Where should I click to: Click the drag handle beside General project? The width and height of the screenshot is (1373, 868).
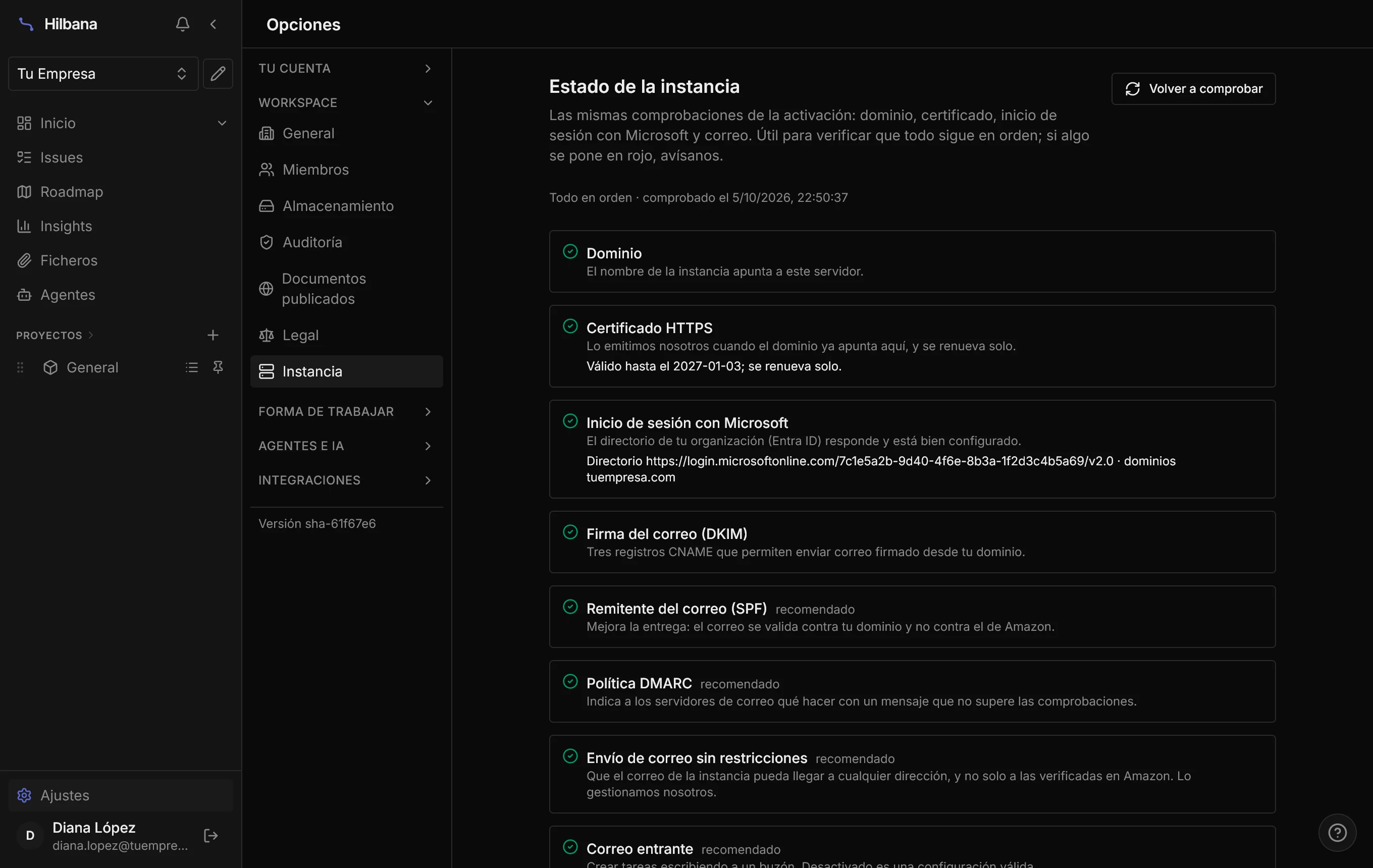coord(21,367)
